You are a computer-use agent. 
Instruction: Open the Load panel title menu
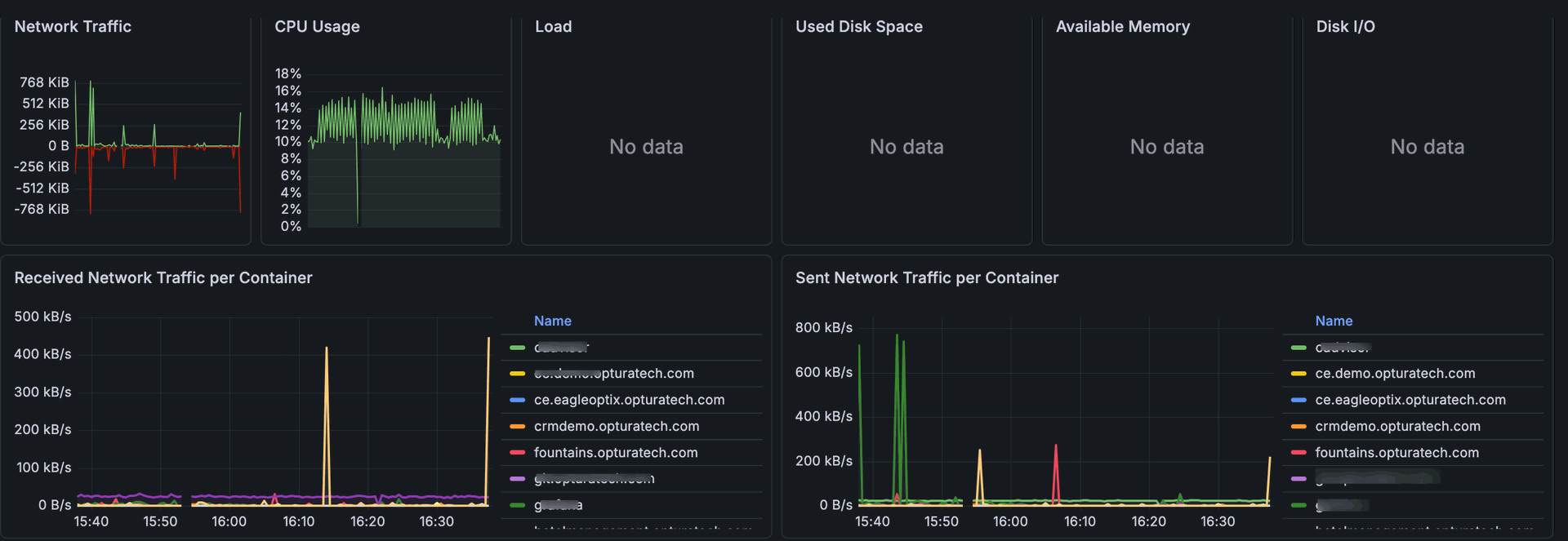pos(553,27)
